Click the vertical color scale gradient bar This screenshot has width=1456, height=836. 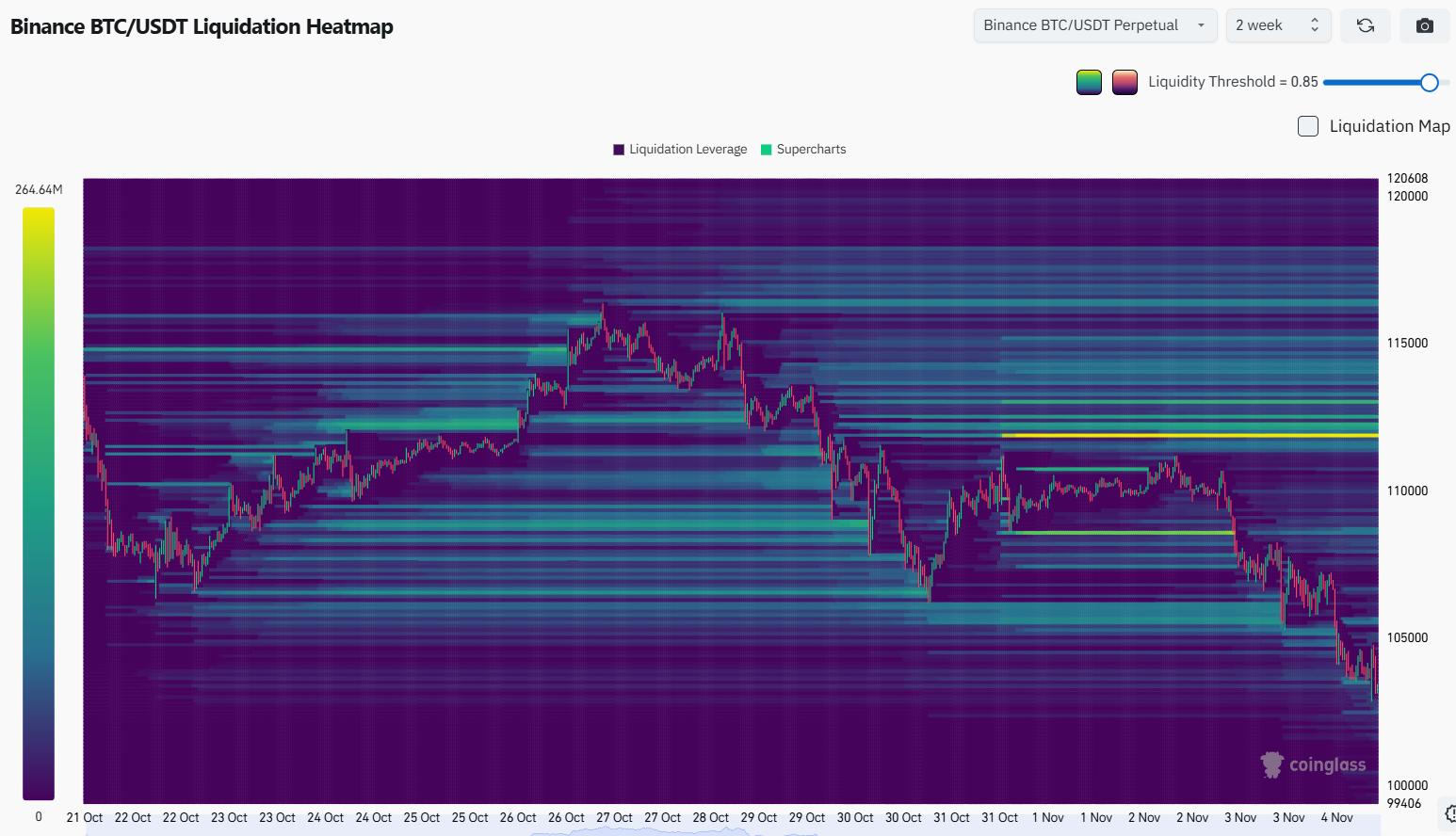coord(39,504)
